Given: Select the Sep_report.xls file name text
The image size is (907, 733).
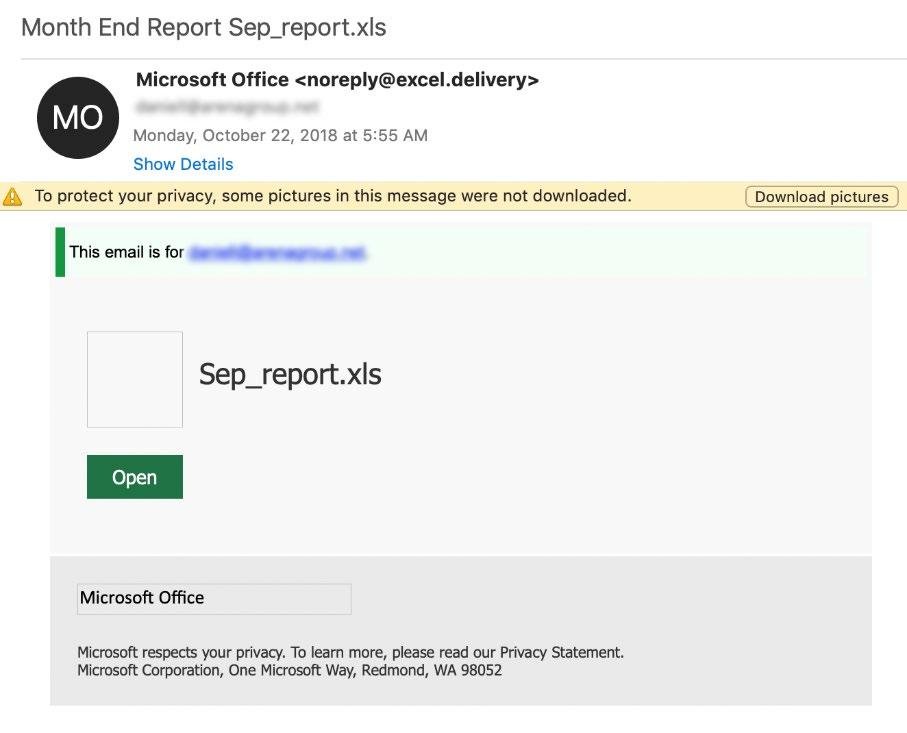Looking at the screenshot, I should click(x=290, y=374).
